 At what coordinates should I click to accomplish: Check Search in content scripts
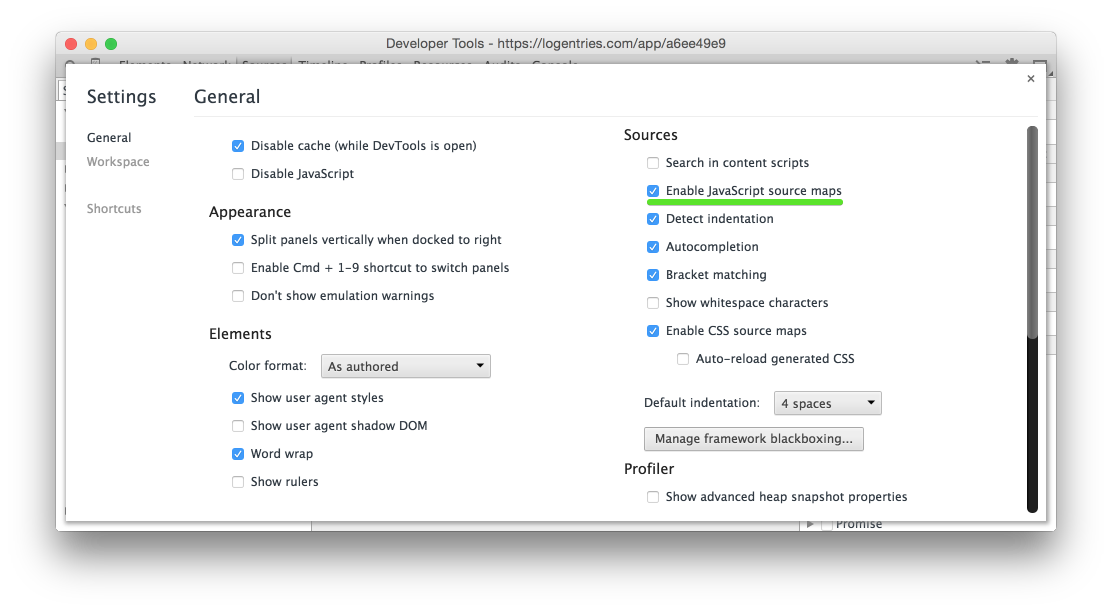[x=653, y=163]
